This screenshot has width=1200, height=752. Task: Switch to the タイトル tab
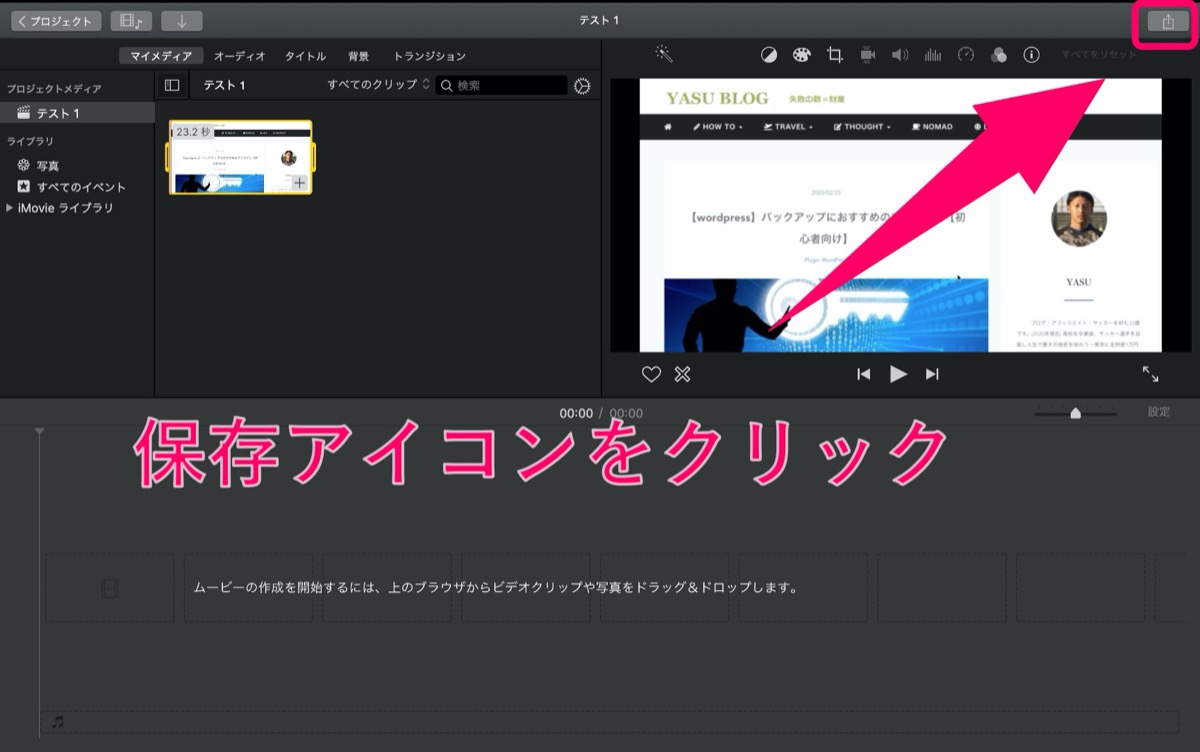pos(305,56)
